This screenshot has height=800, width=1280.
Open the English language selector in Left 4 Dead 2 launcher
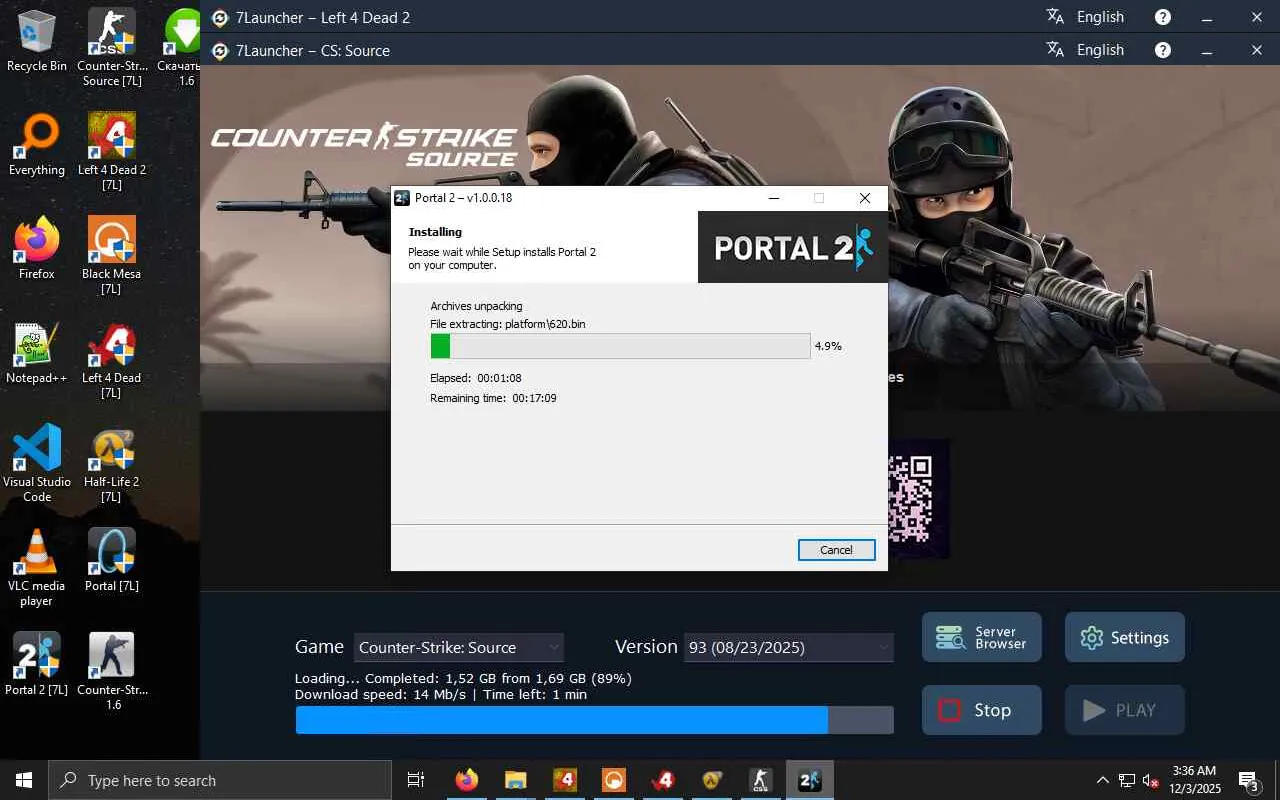[x=1085, y=17]
